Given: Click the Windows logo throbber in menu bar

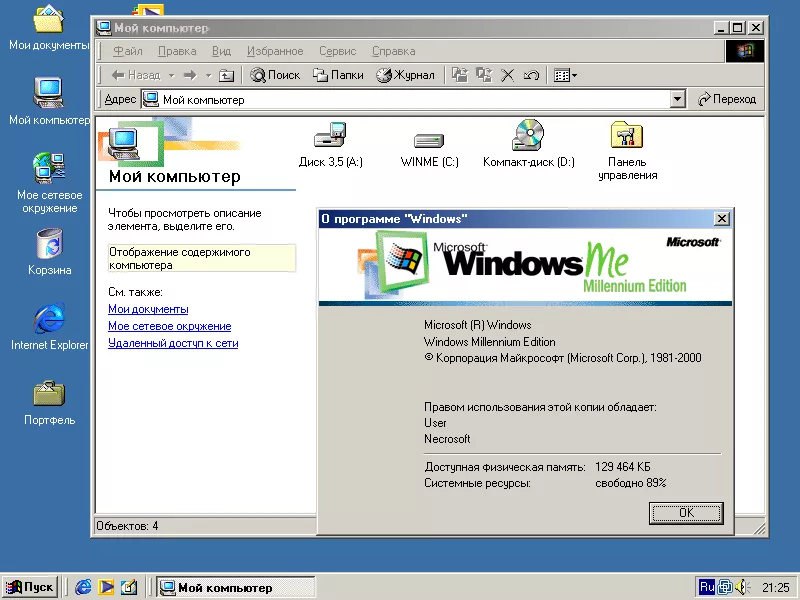Looking at the screenshot, I should pyautogui.click(x=744, y=51).
